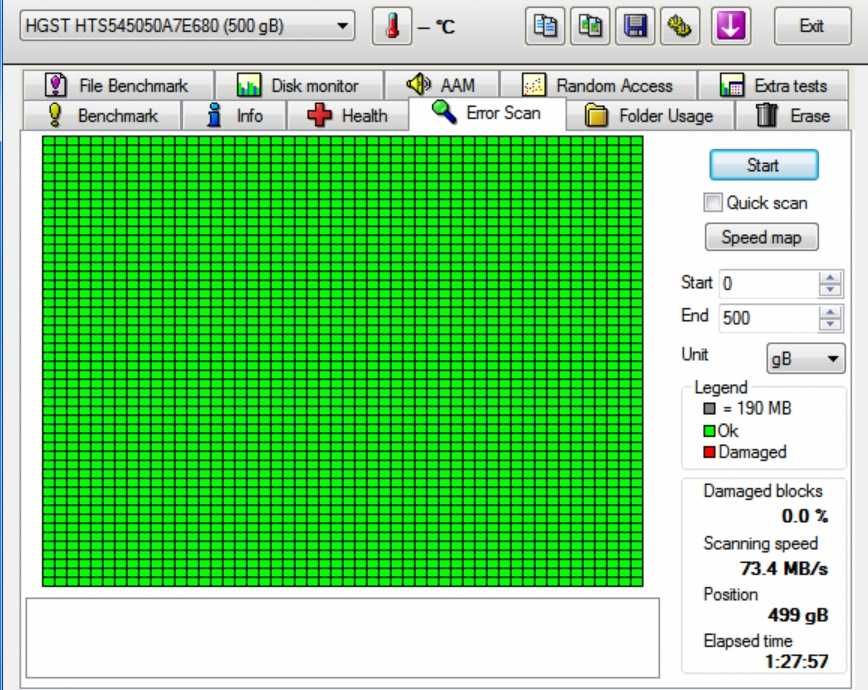Click the Start scan button
The height and width of the screenshot is (690, 868).
tap(763, 165)
